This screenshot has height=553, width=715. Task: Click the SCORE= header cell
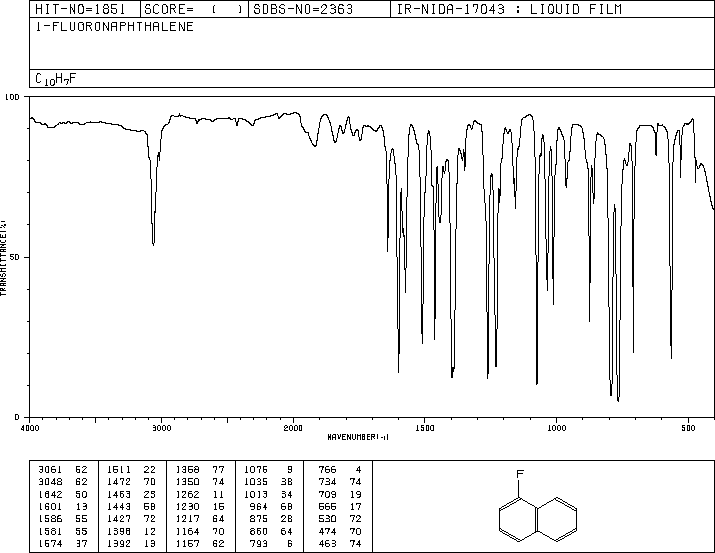coord(194,9)
